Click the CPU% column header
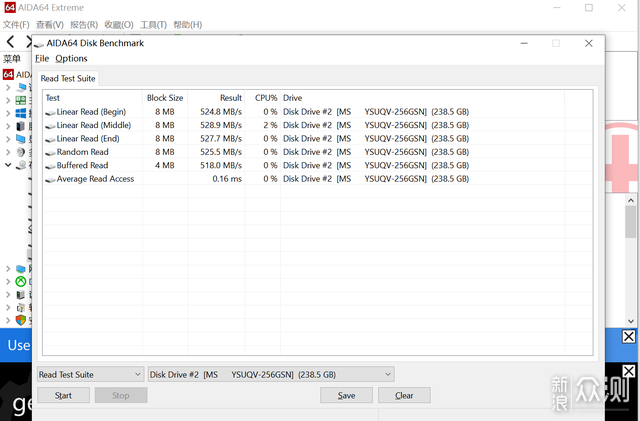This screenshot has width=640, height=421. [262, 98]
